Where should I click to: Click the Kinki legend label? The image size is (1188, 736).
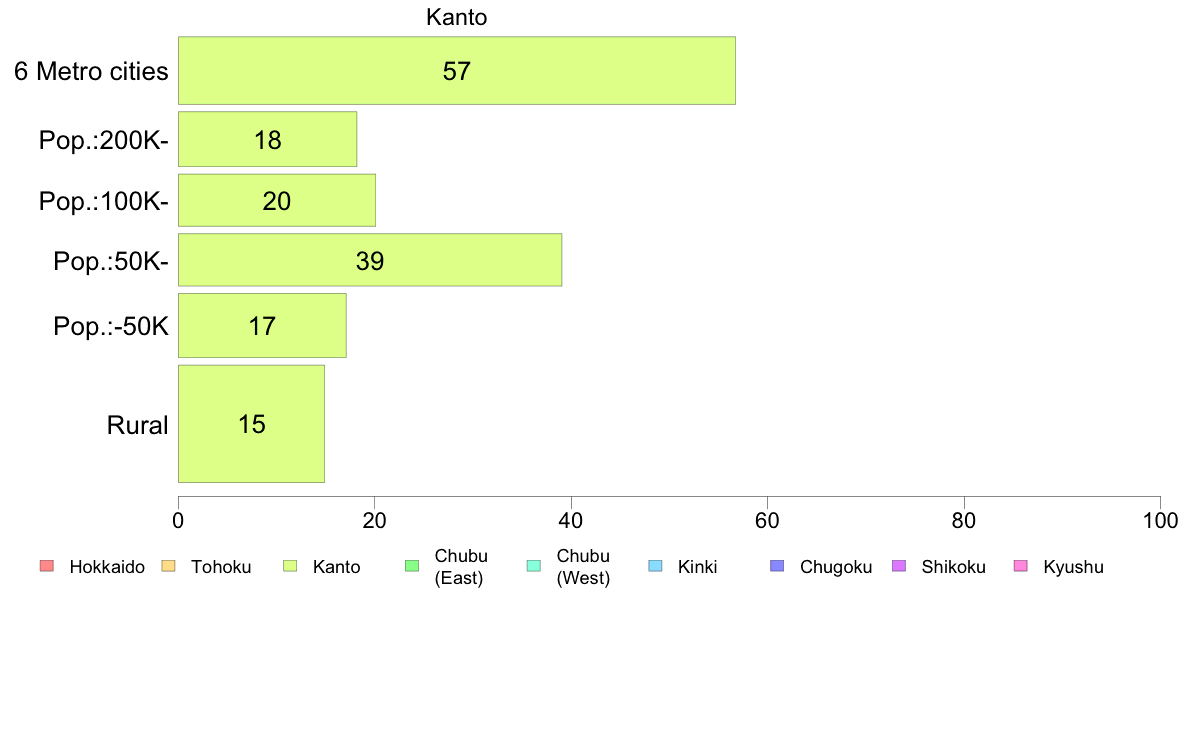coord(697,567)
